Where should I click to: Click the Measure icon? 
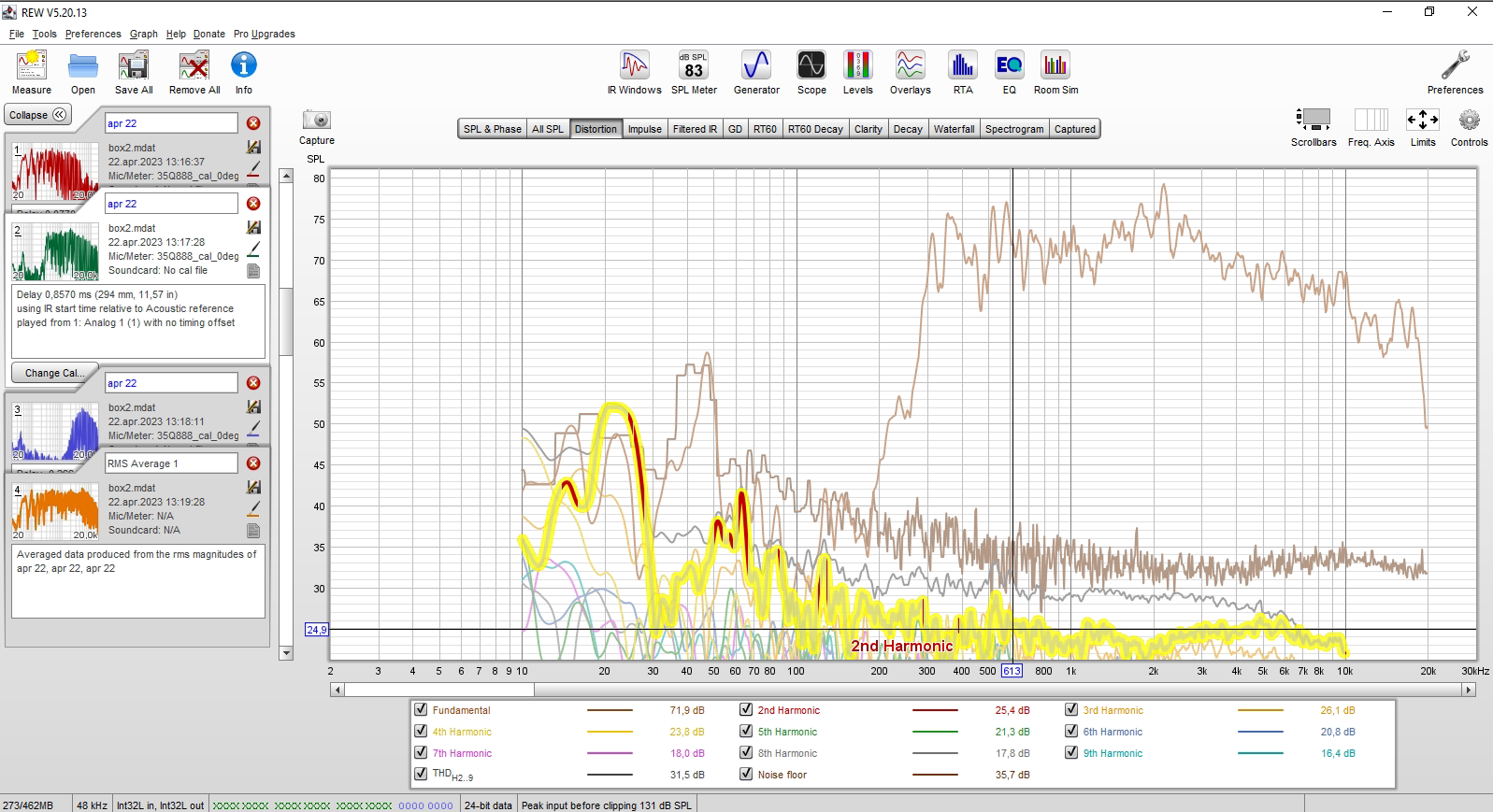[32, 65]
